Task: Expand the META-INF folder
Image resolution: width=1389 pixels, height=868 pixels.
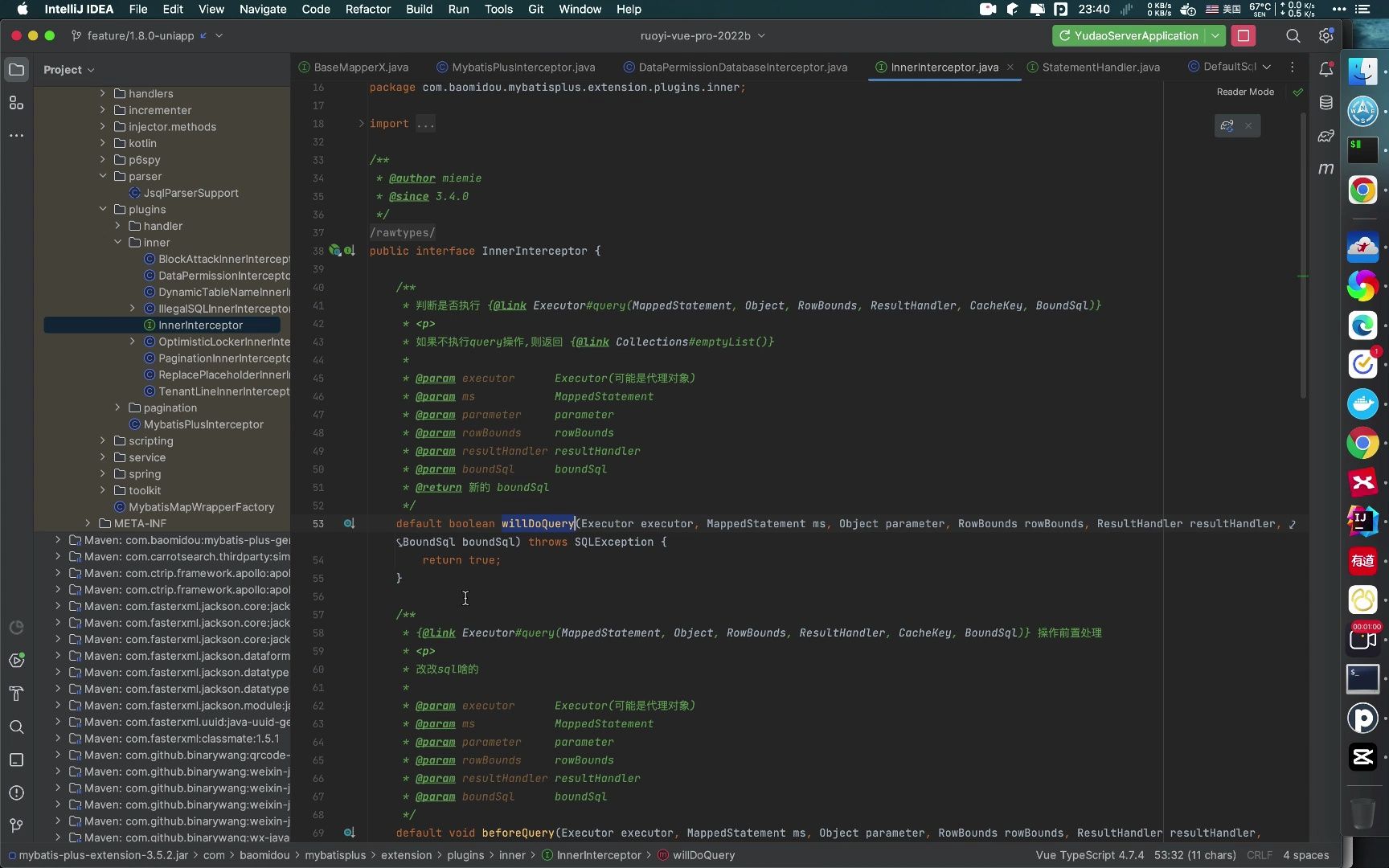Action: [88, 523]
